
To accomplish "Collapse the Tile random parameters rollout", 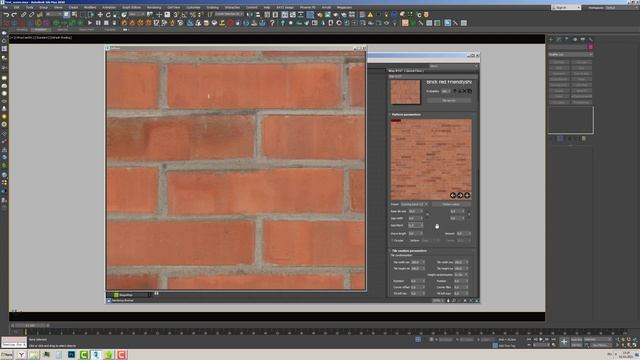I will 409,251.
